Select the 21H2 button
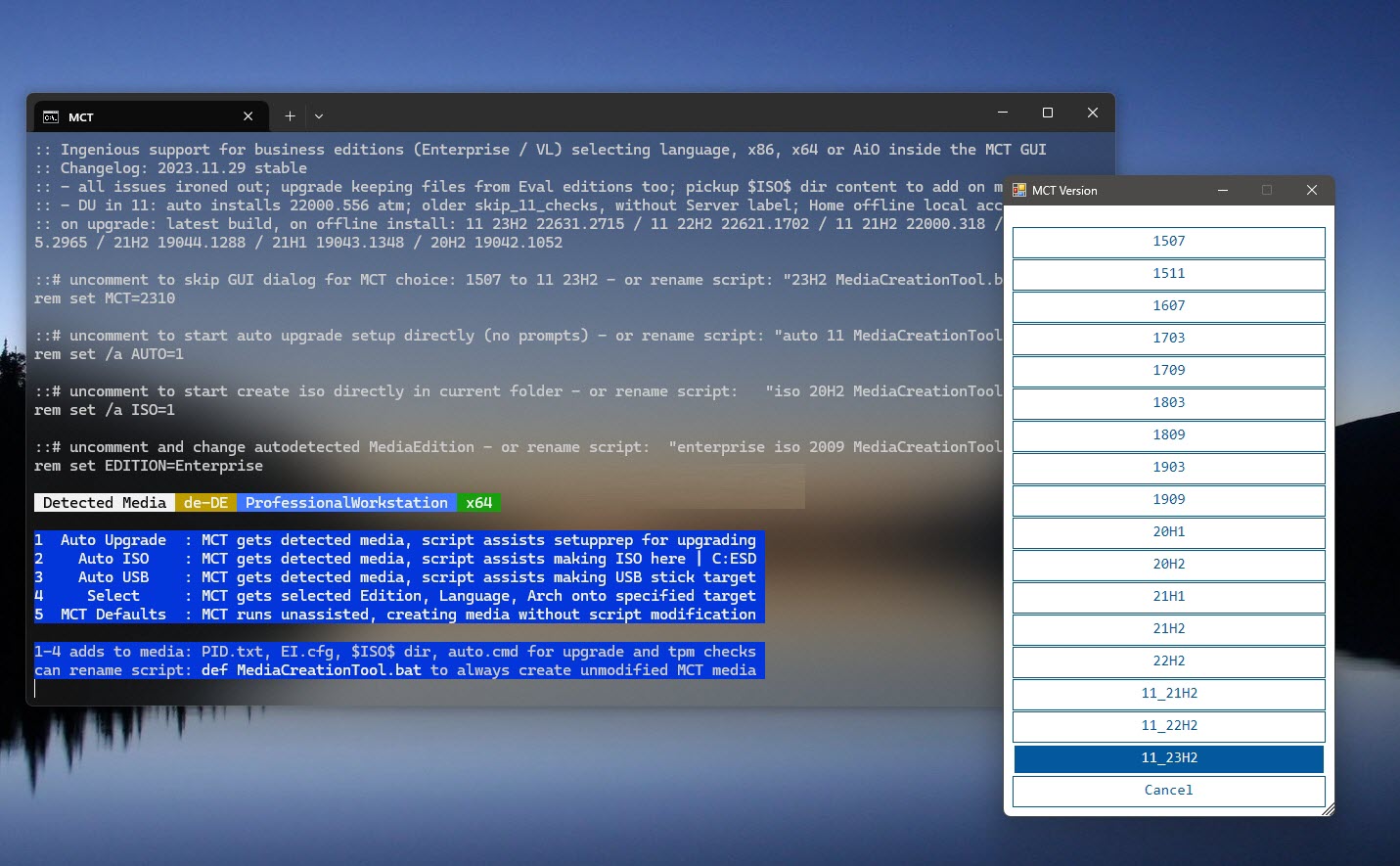This screenshot has height=866, width=1400. click(1168, 629)
